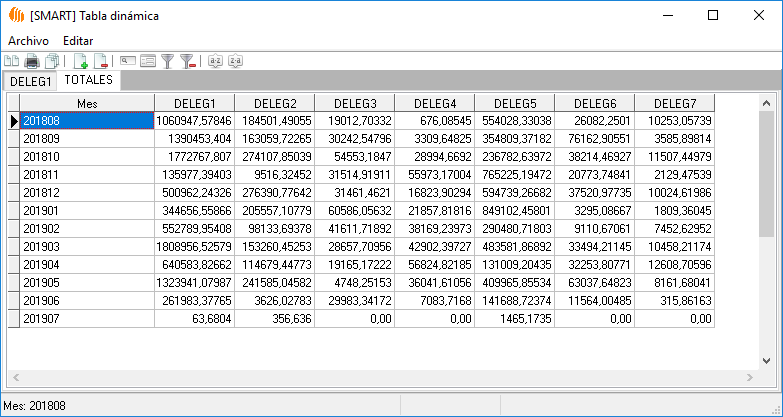This screenshot has height=417, width=783.
Task: Apply the filter using the funnel icon
Action: coord(168,61)
